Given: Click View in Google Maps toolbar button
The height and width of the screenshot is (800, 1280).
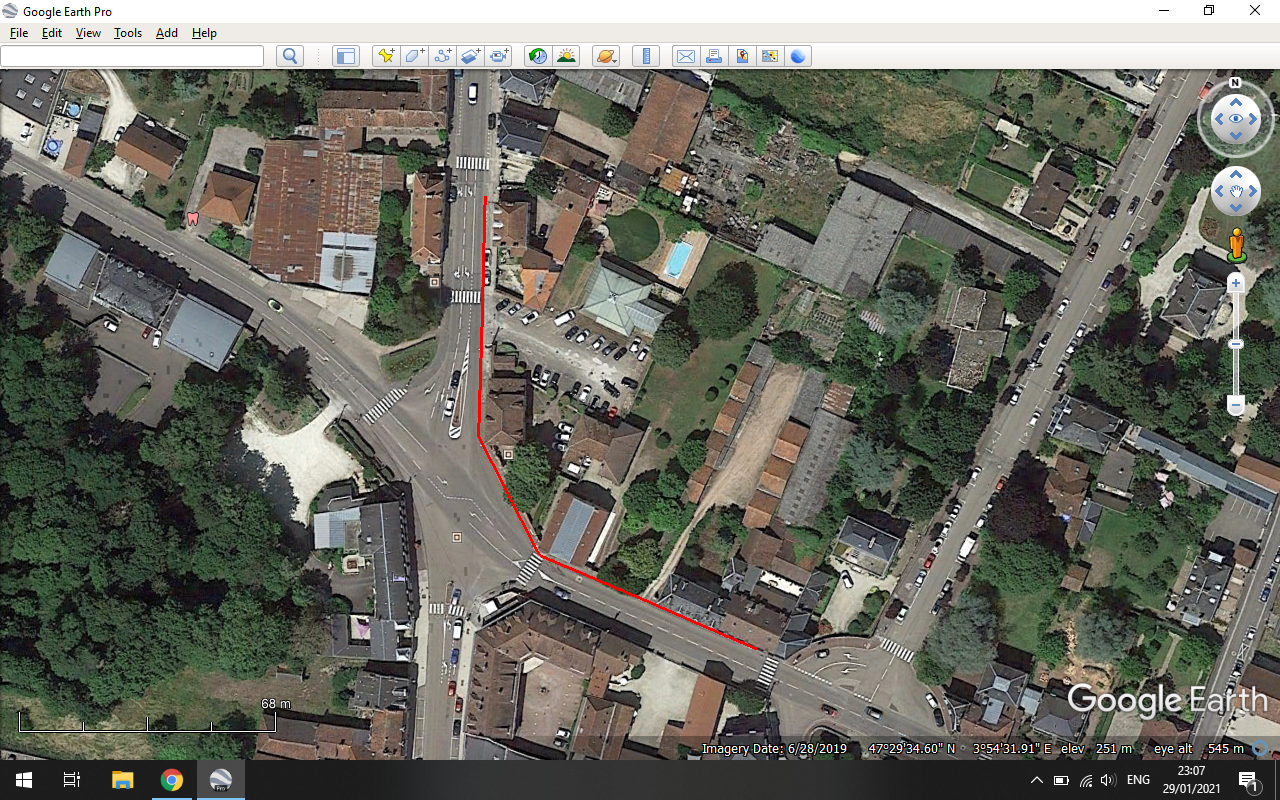Looking at the screenshot, I should coord(770,56).
